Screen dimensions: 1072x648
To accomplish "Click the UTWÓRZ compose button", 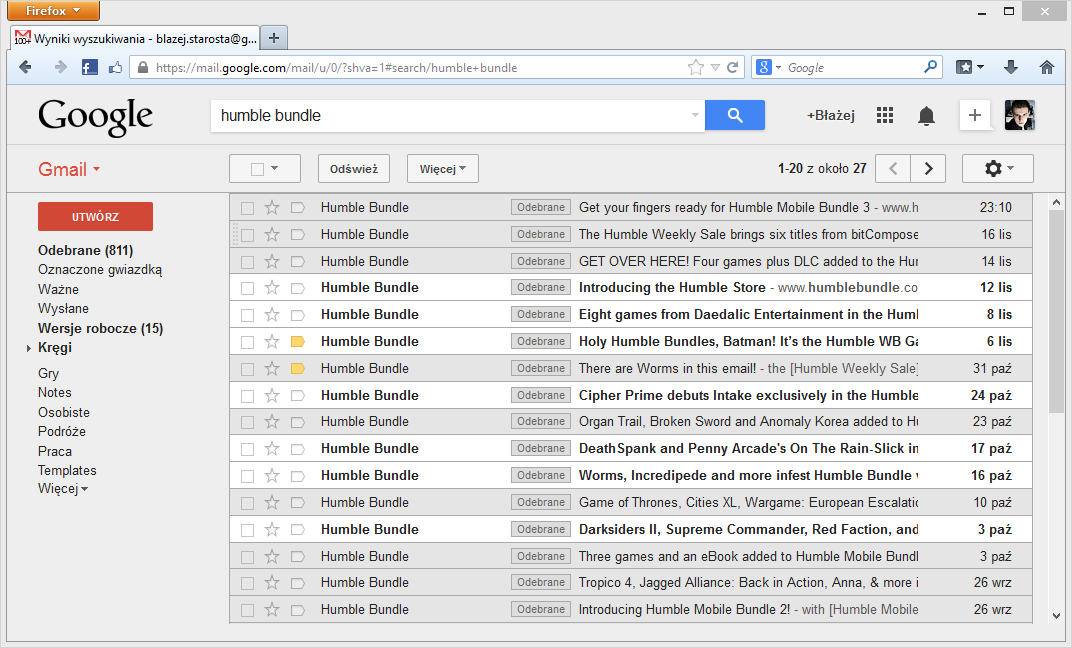I will tap(95, 217).
